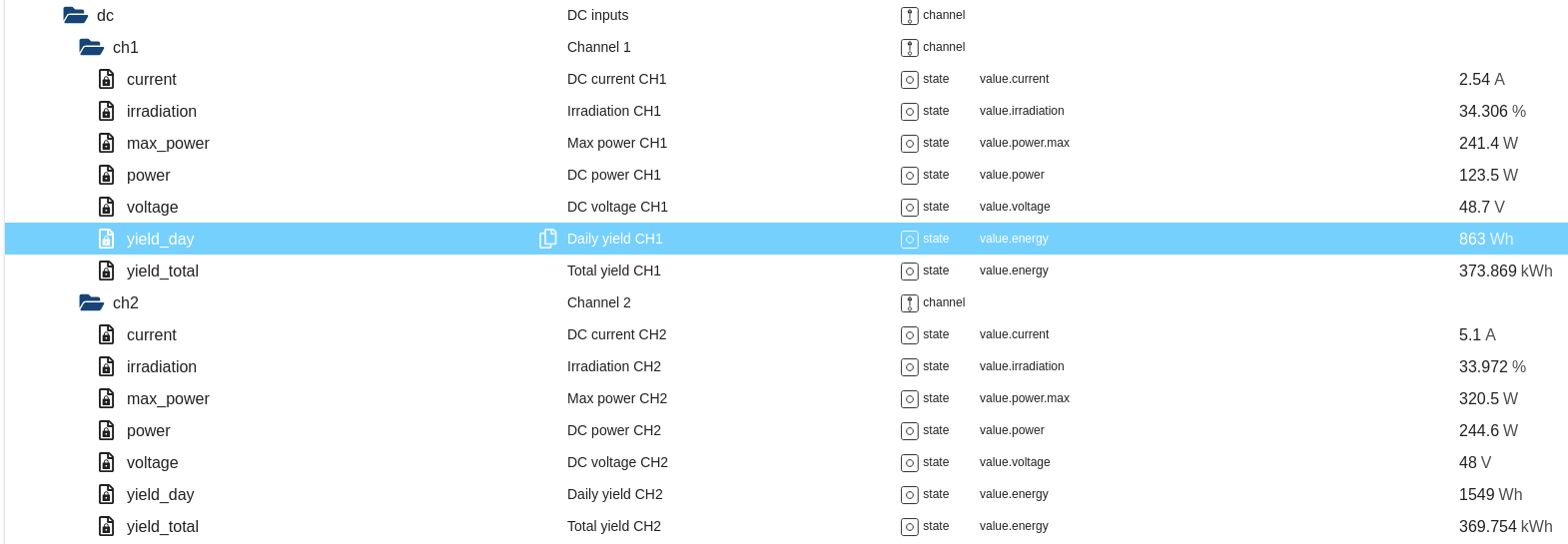Click the 1549 Wh daily yield value
Screen dimensions: 1568x544
pyautogui.click(x=1490, y=494)
